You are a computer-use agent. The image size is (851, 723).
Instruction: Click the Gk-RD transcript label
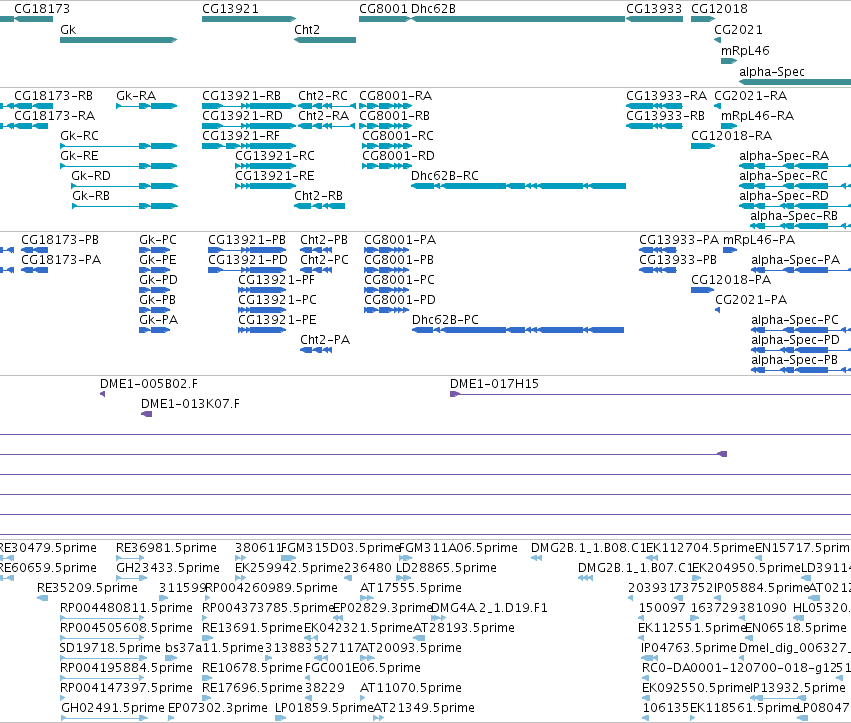[x=91, y=176]
